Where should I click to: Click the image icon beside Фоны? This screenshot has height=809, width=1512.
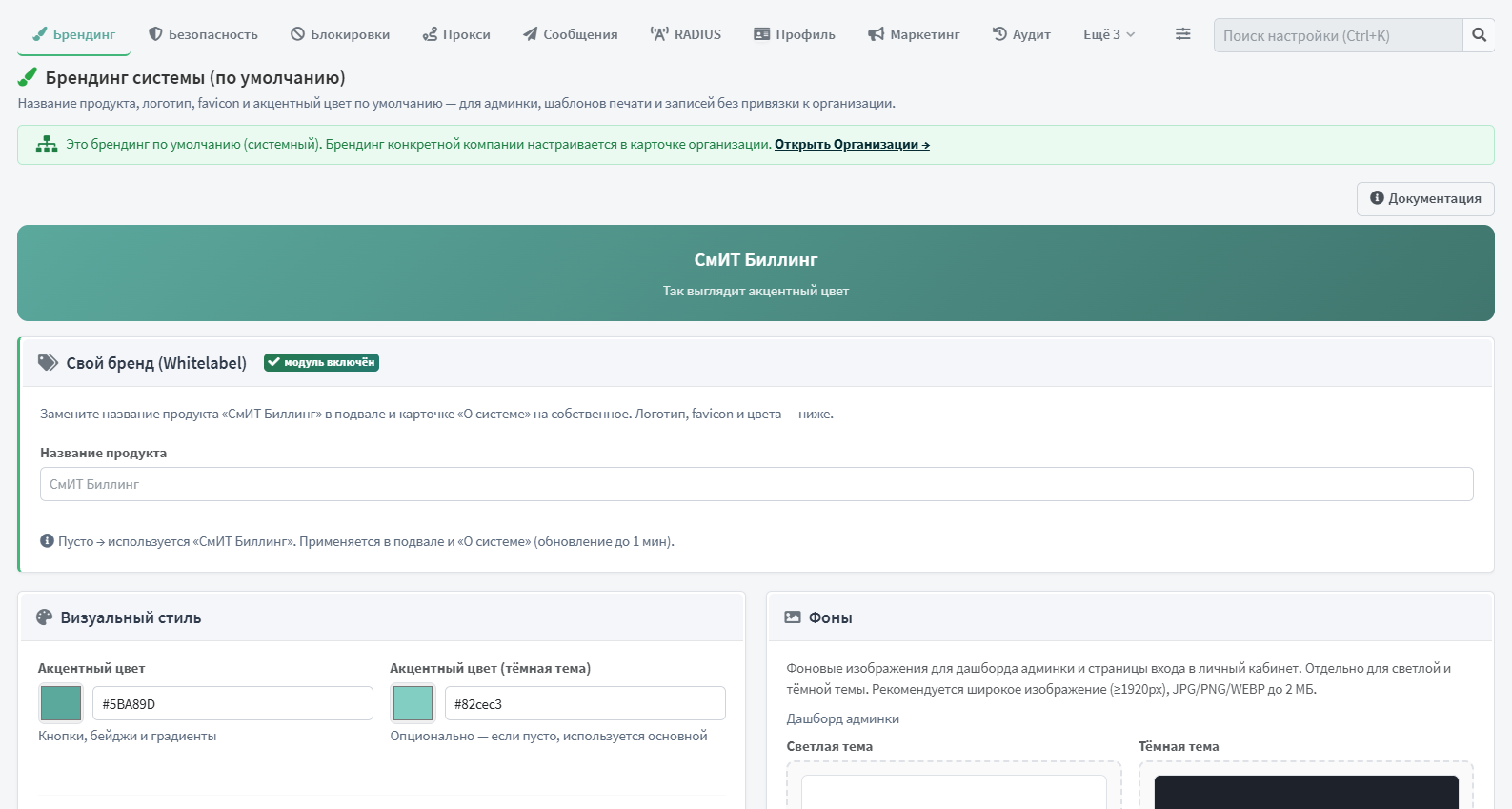(x=793, y=617)
